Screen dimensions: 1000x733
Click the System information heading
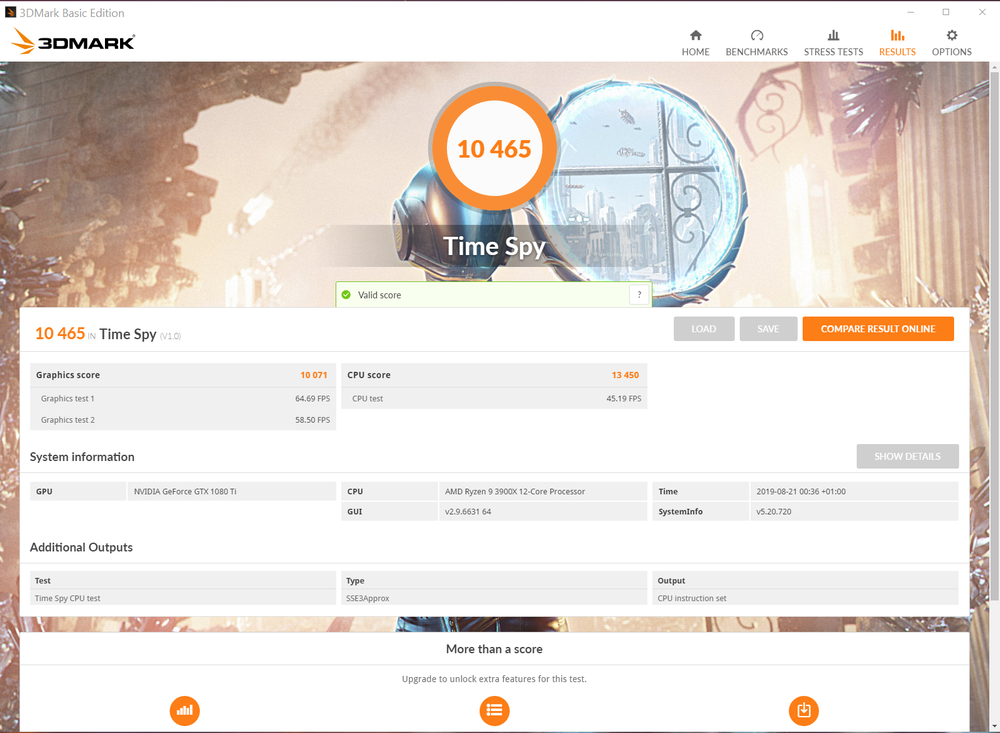point(82,457)
